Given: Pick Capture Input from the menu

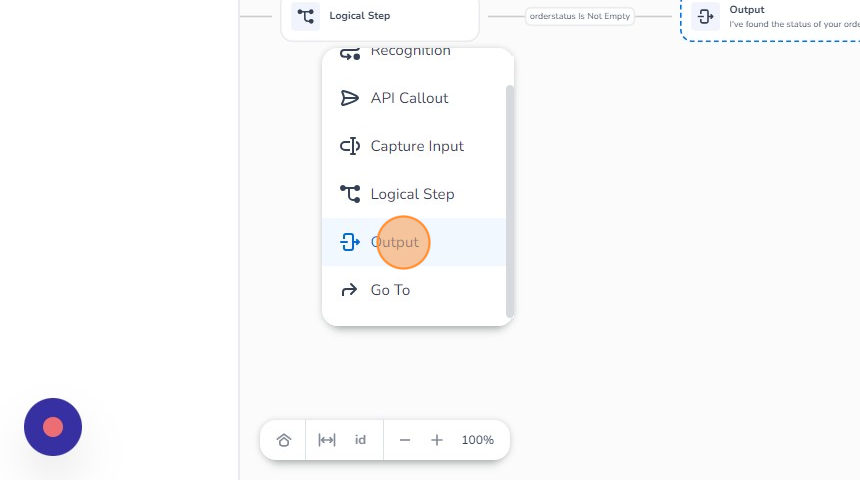Looking at the screenshot, I should [x=417, y=146].
